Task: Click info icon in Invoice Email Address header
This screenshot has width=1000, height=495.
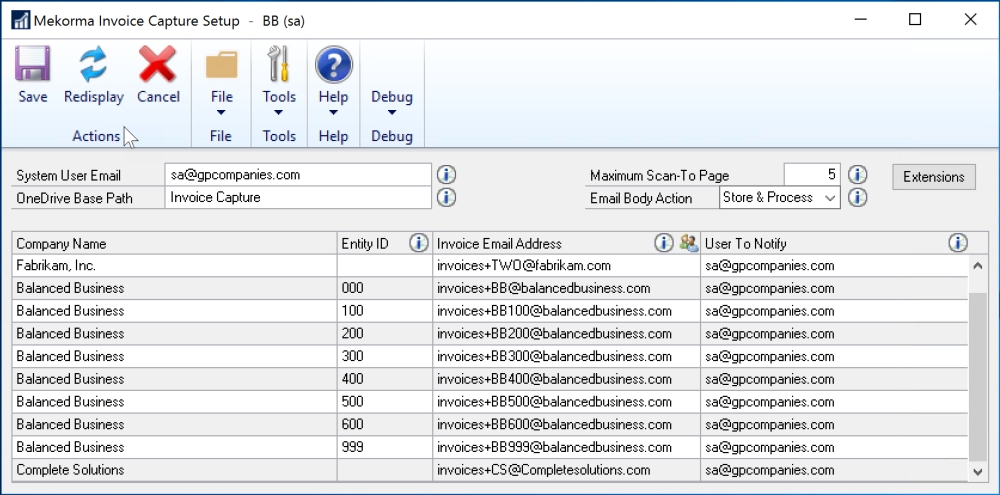Action: (x=664, y=242)
